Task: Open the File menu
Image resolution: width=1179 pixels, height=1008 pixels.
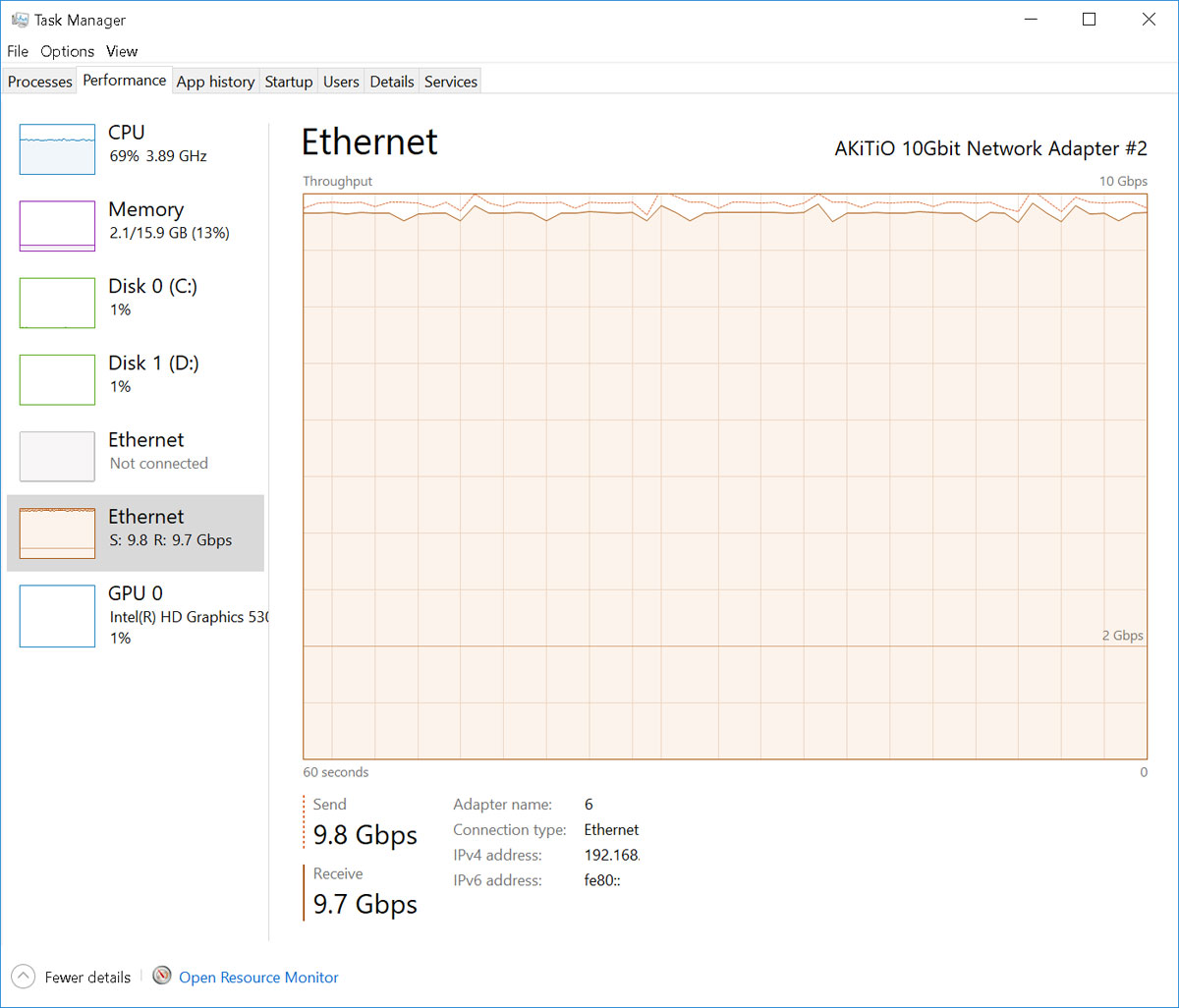Action: (x=18, y=51)
